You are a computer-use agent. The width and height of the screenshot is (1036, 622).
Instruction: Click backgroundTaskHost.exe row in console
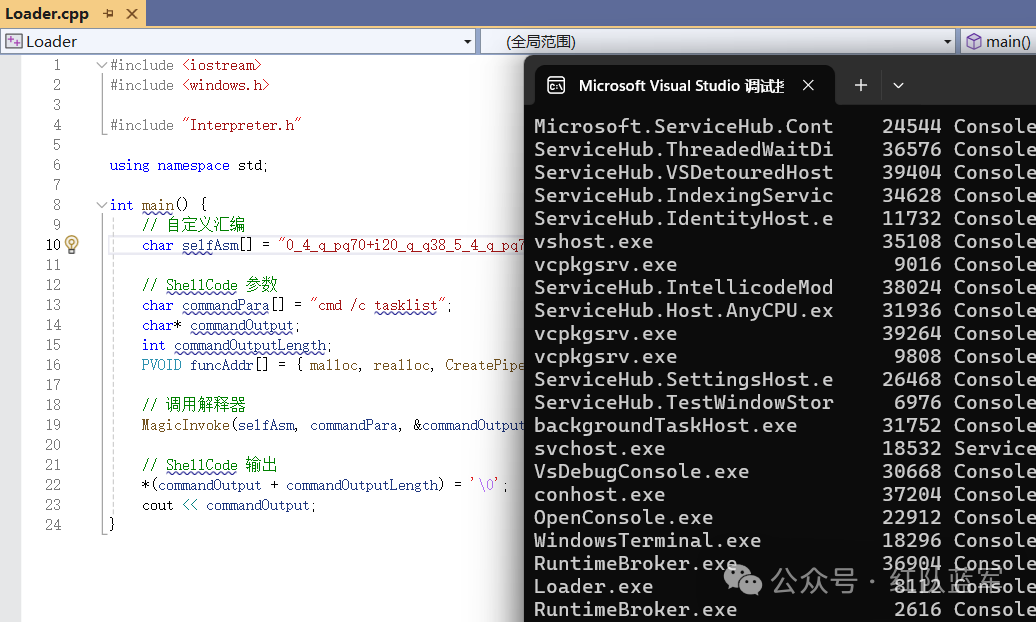point(665,425)
